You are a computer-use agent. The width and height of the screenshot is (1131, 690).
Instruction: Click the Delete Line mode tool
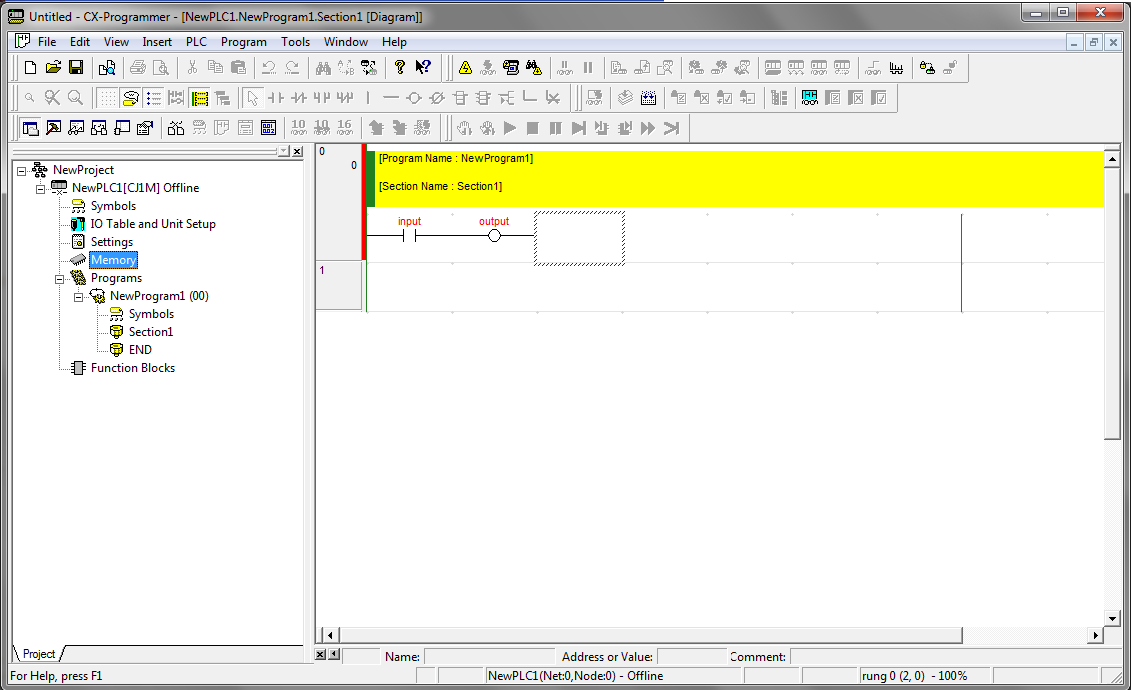pyautogui.click(x=553, y=98)
